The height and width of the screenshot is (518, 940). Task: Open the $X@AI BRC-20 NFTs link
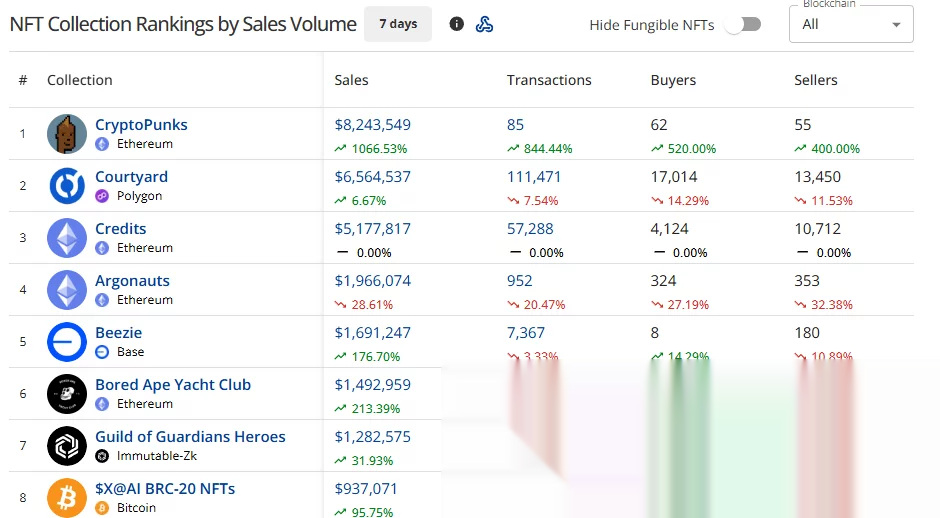[165, 489]
